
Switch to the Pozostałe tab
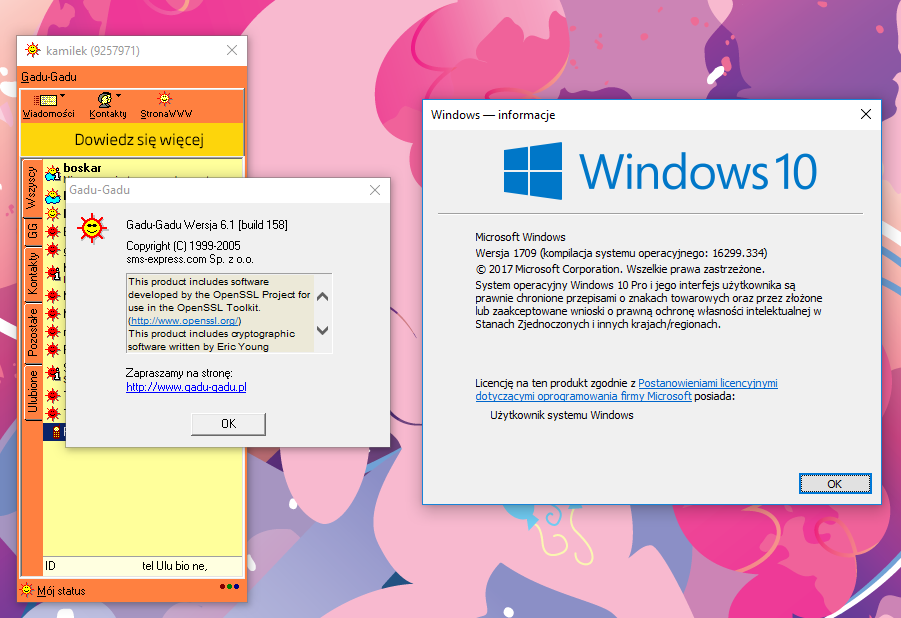click(x=32, y=333)
